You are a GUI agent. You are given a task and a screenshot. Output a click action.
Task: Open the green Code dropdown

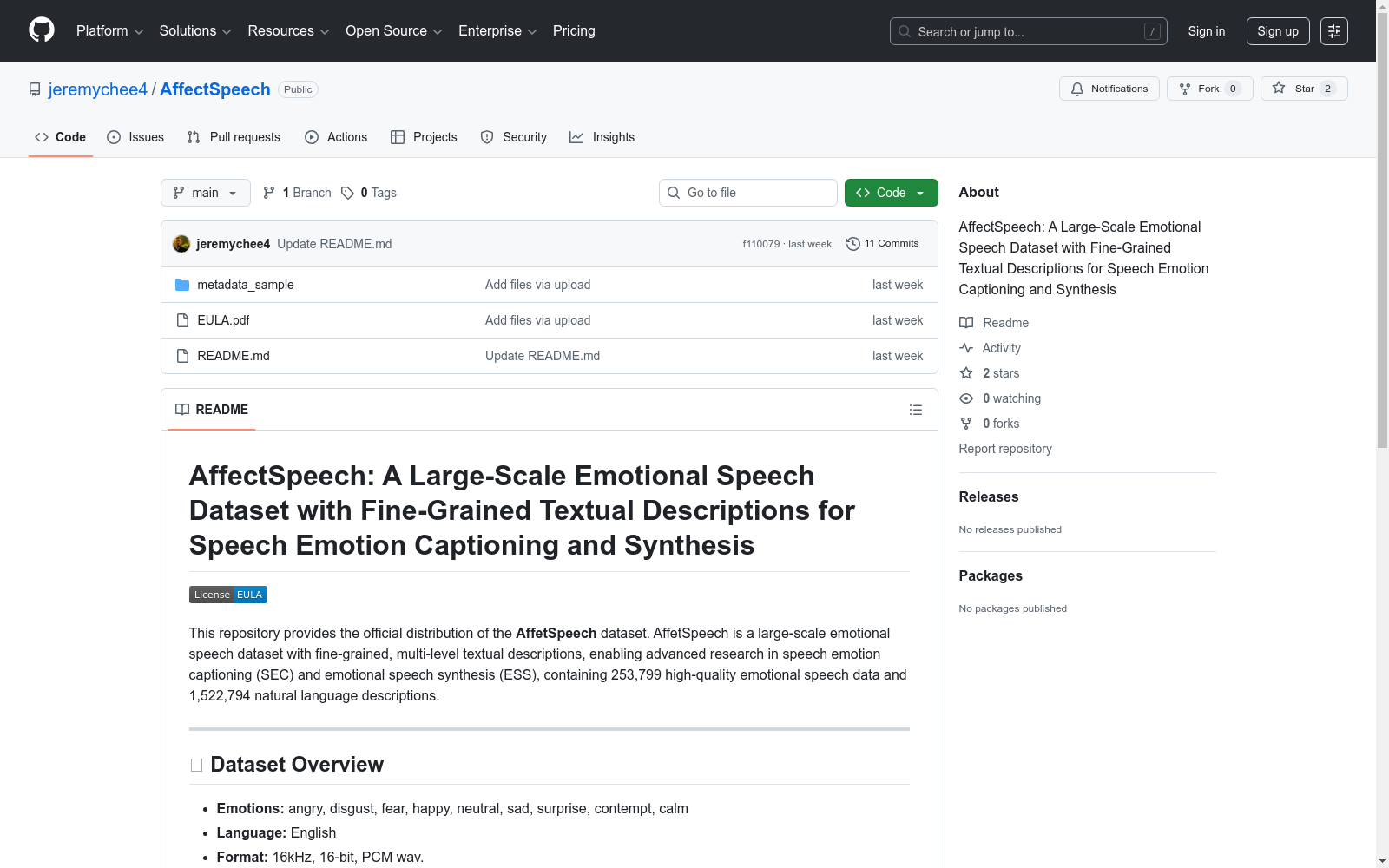pyautogui.click(x=891, y=193)
